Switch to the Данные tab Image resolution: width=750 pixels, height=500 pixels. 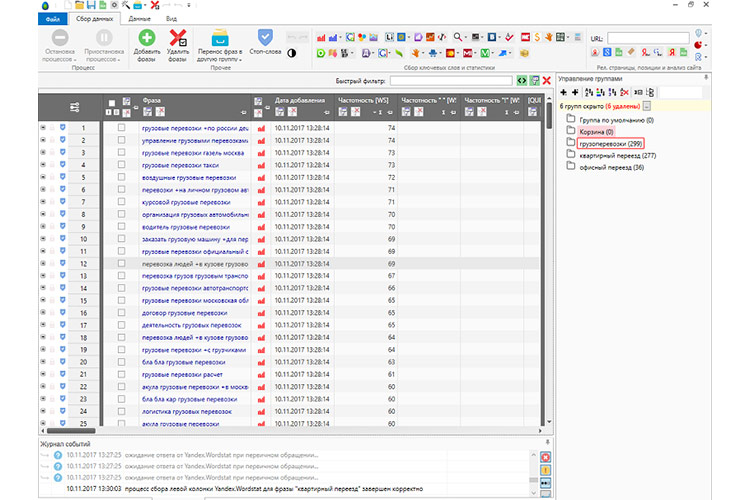(139, 19)
